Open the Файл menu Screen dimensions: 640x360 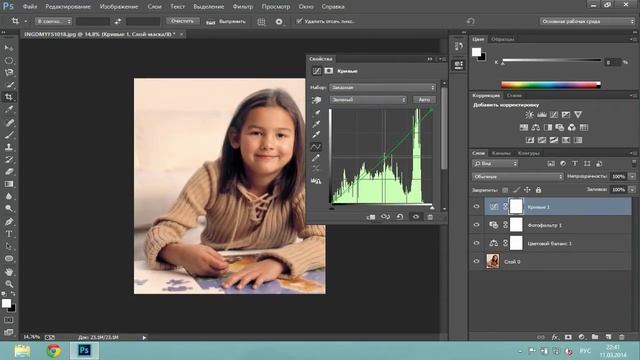(29, 7)
